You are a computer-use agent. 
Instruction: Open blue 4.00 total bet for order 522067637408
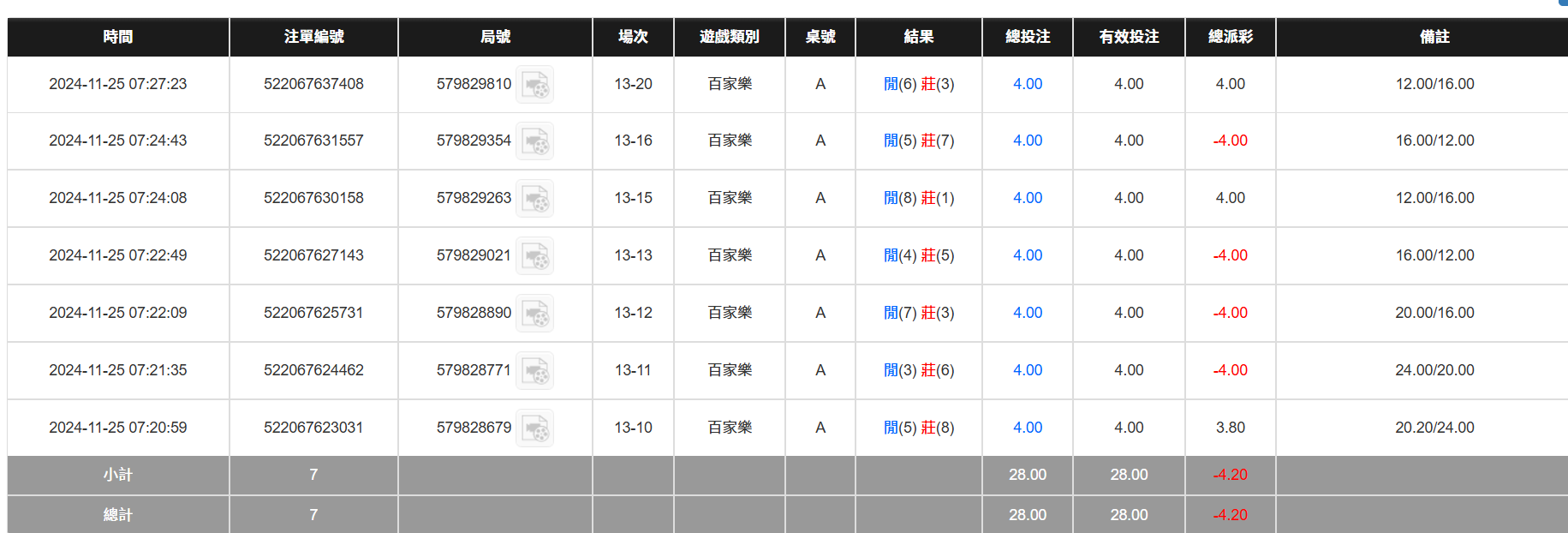point(1027,84)
